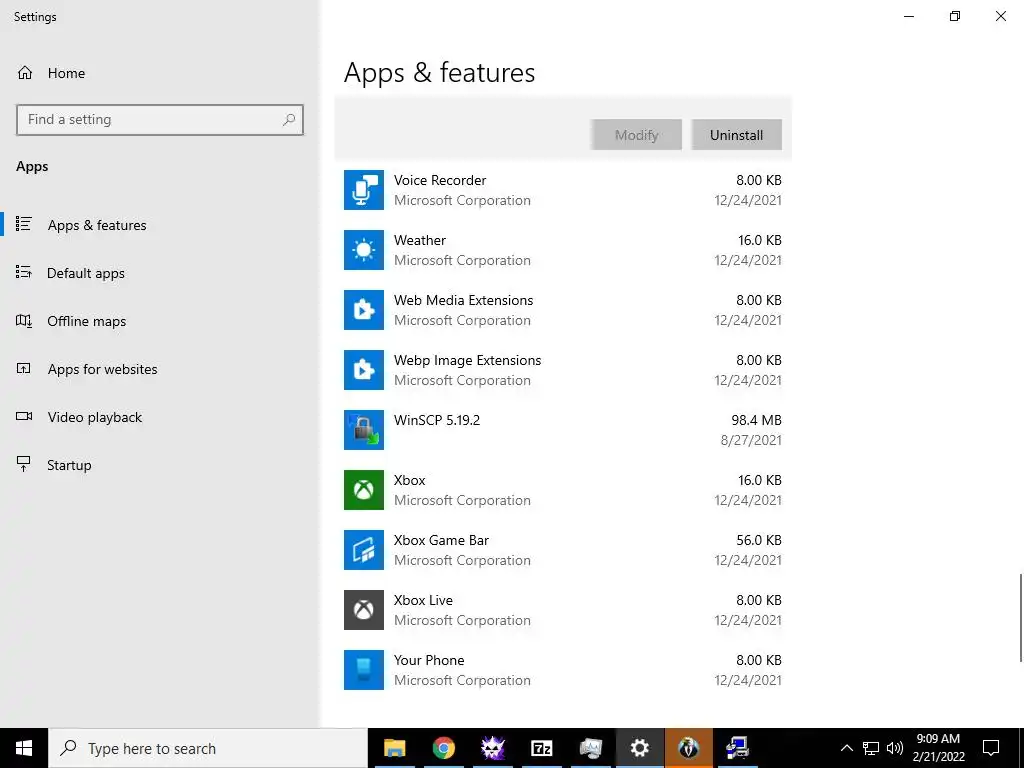The height and width of the screenshot is (768, 1024).
Task: Select WinSCP 5.19.2 entry
Action: point(563,430)
